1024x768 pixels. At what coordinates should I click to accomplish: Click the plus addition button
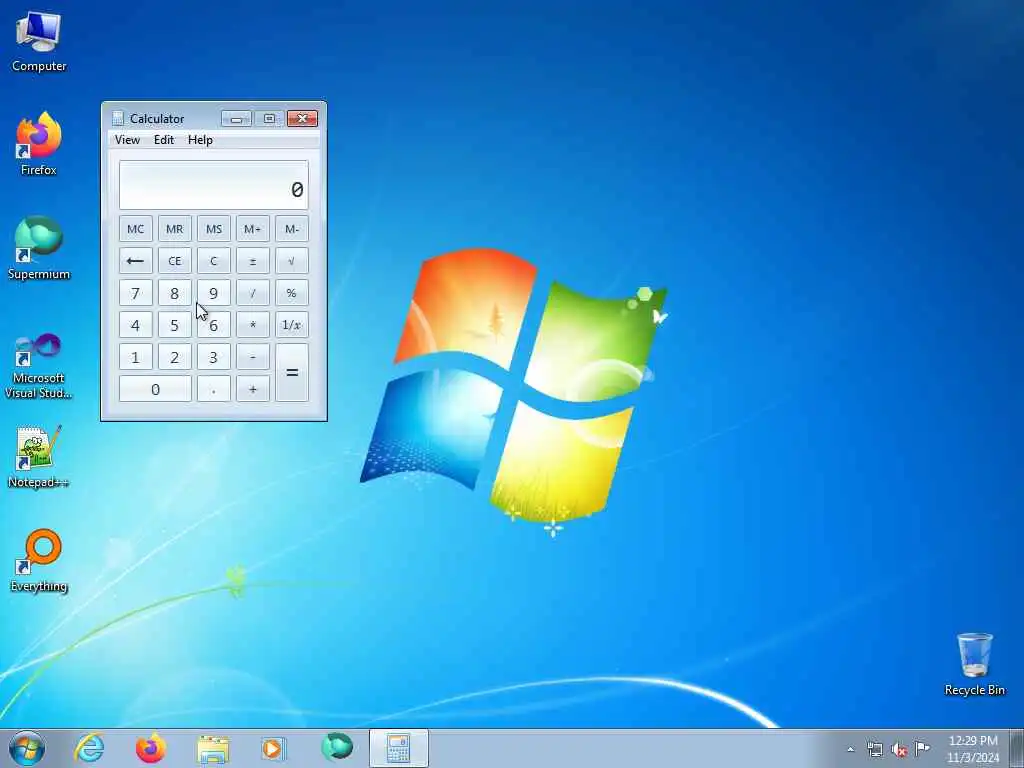pyautogui.click(x=253, y=389)
